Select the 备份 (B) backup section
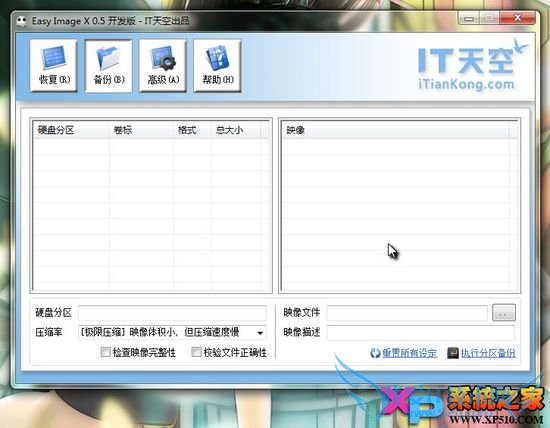 [x=108, y=66]
